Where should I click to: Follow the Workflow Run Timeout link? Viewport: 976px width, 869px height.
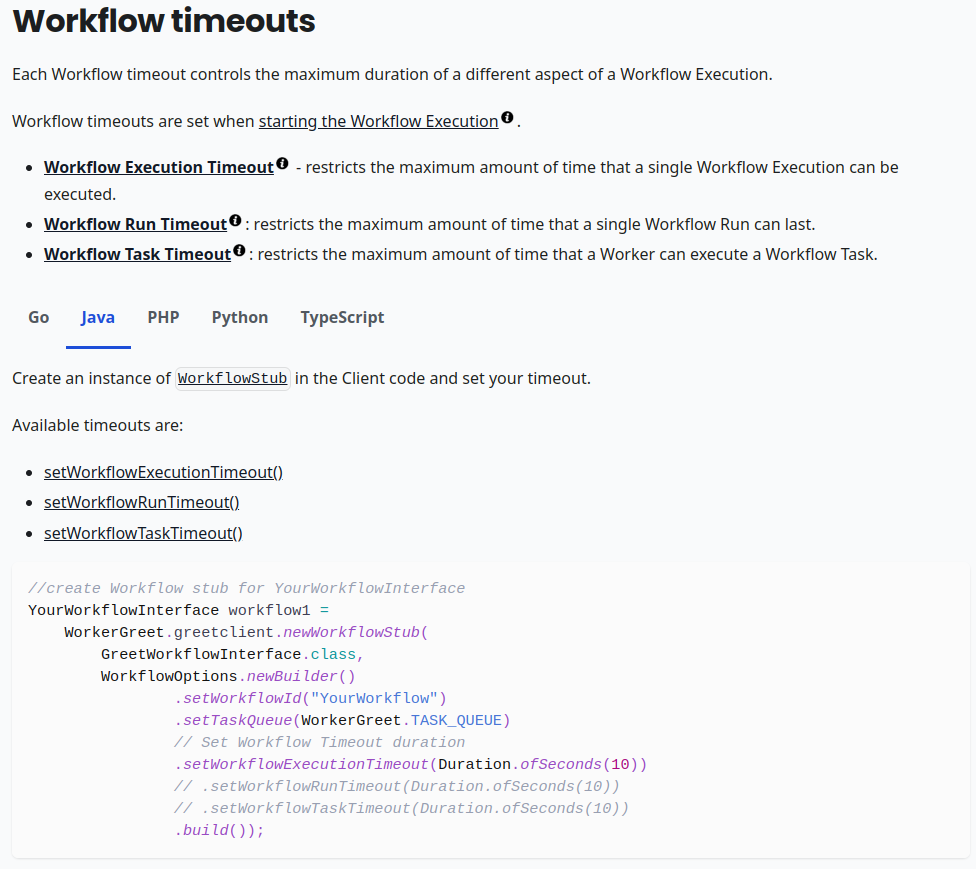(132, 223)
